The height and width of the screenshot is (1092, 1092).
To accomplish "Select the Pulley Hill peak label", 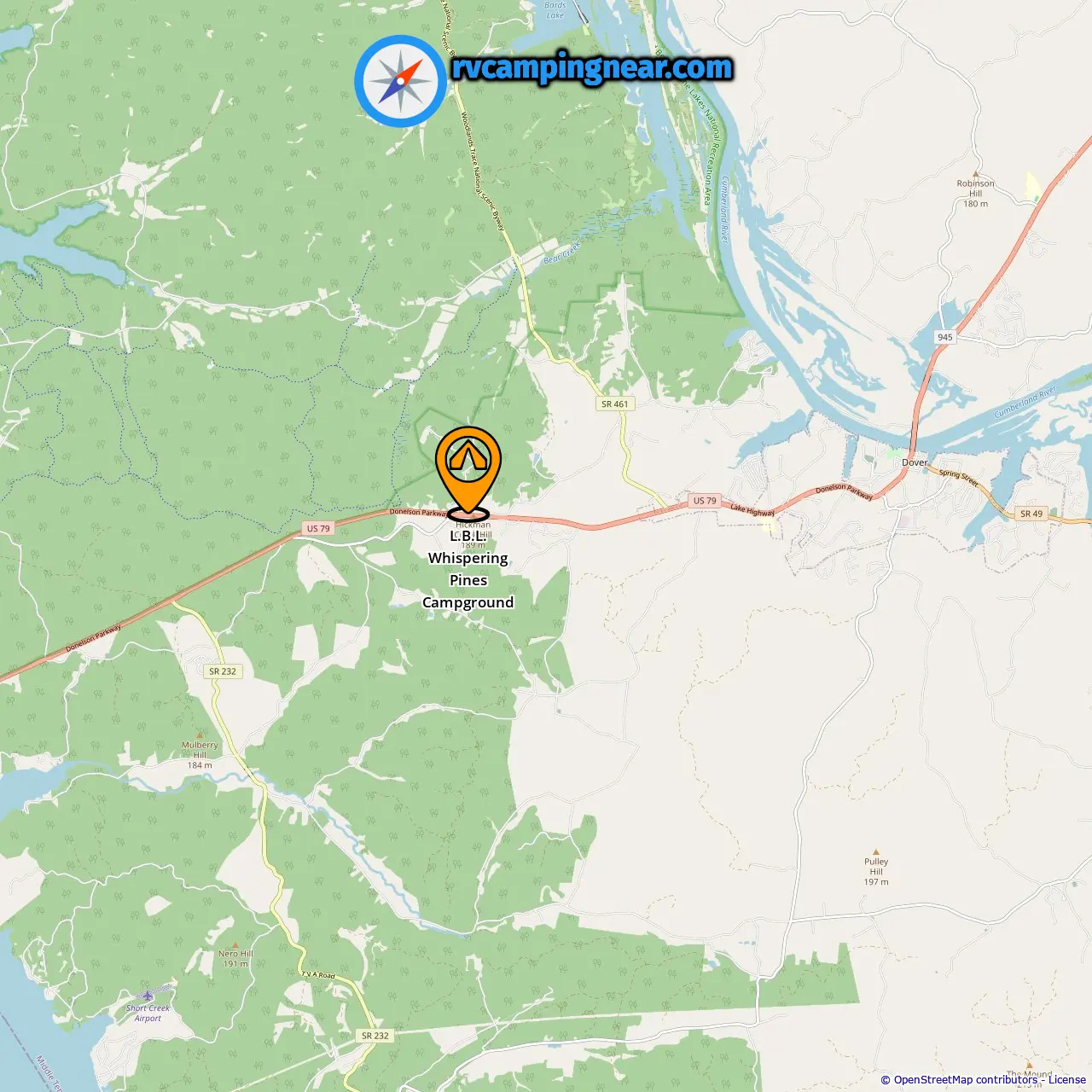I will (876, 872).
